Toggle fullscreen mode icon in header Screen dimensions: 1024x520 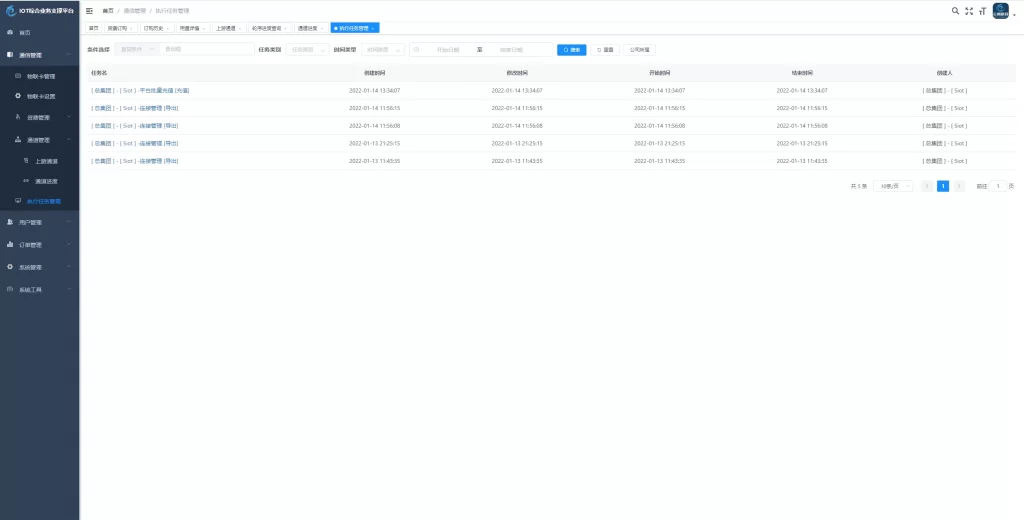click(968, 11)
